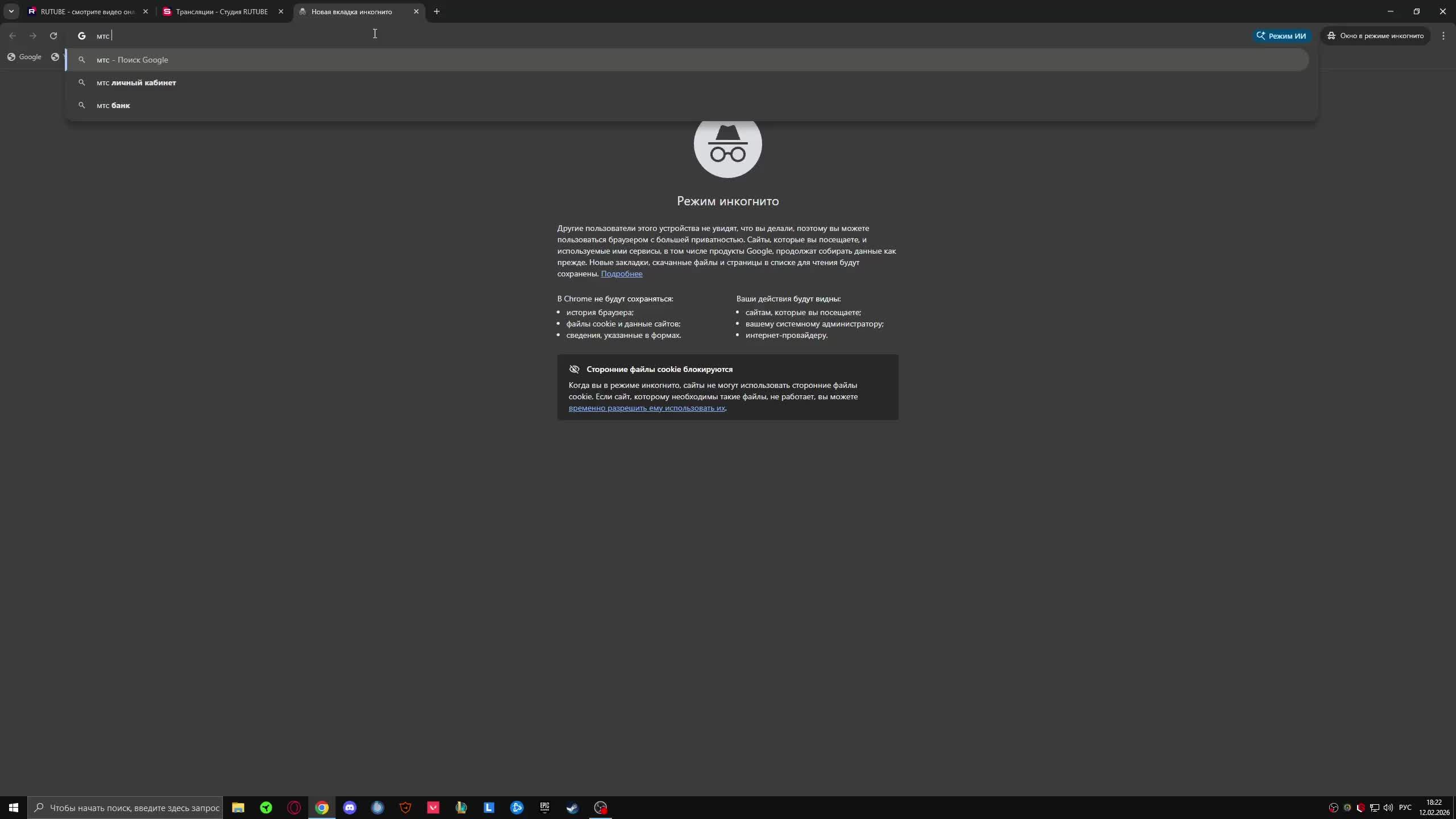Switch to Трансляции Студия RUTUBE tab
This screenshot has height=819, width=1456.
click(221, 11)
